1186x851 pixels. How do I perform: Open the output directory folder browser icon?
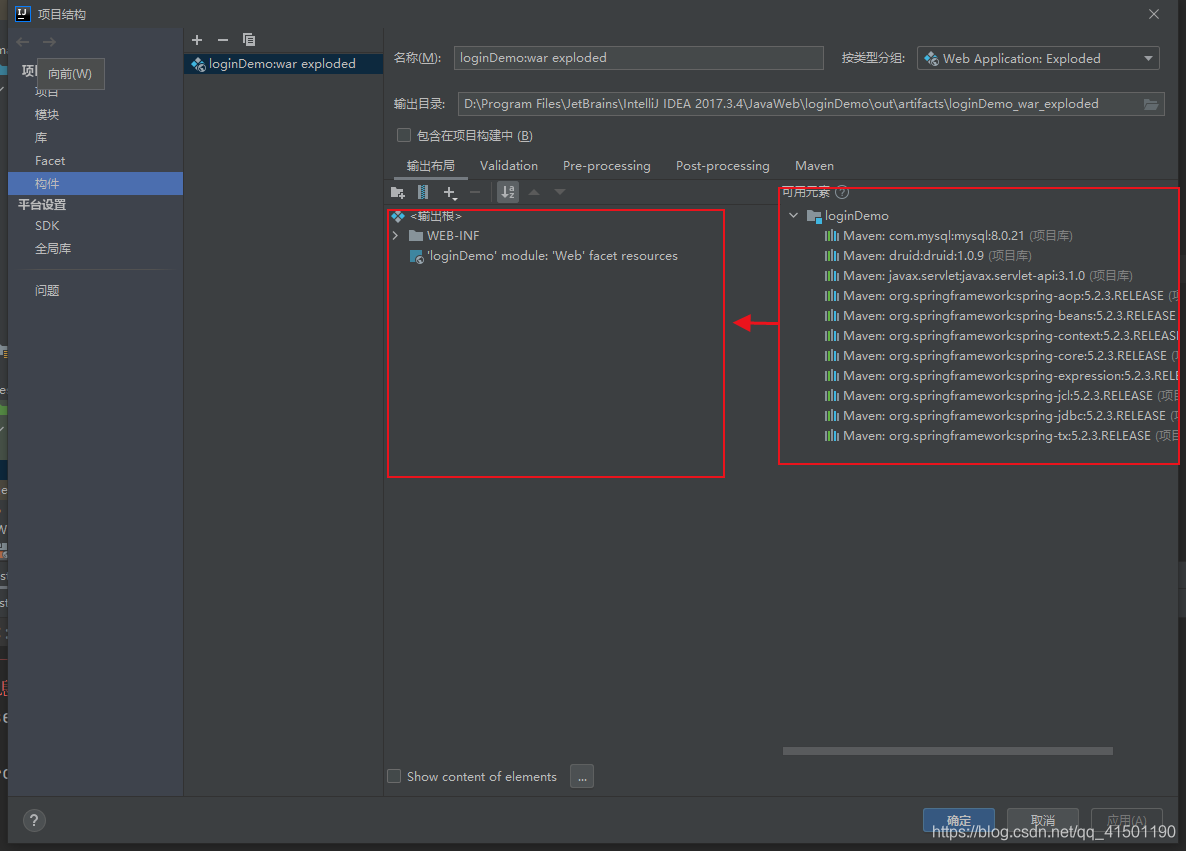pos(1152,103)
